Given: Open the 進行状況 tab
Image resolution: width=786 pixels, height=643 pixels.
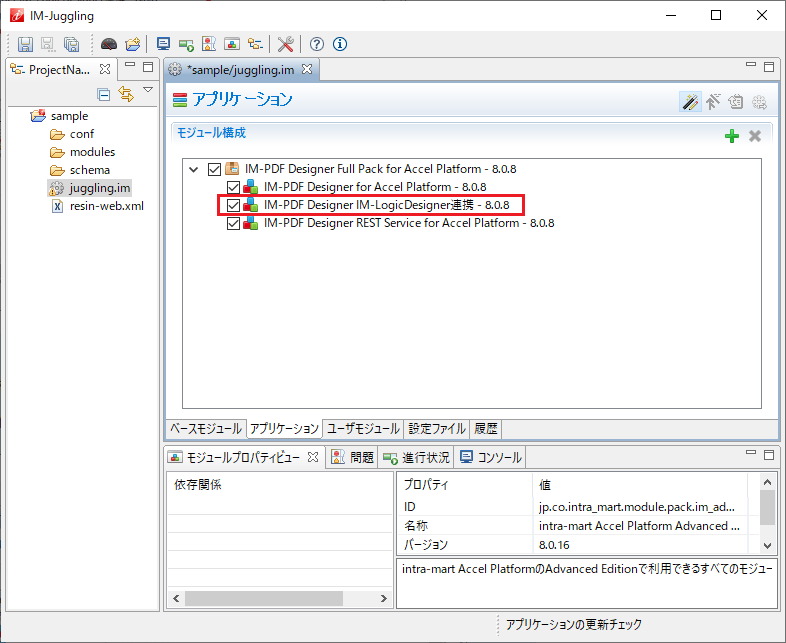Looking at the screenshot, I should [417, 457].
